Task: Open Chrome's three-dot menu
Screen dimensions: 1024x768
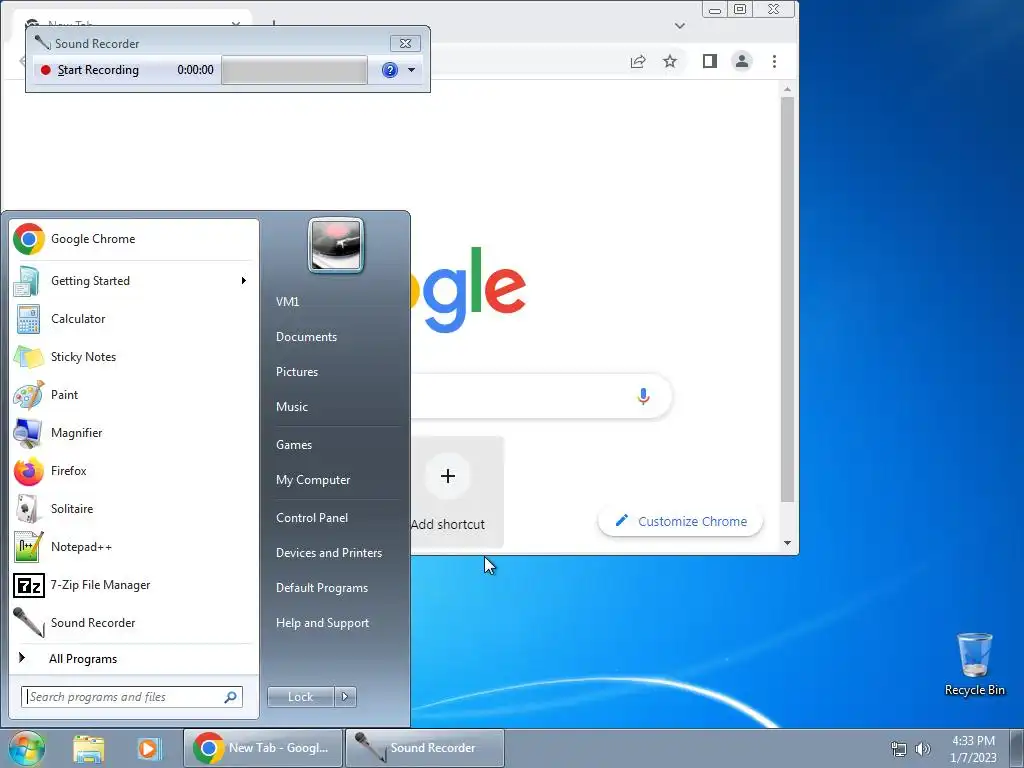Action: [x=775, y=61]
